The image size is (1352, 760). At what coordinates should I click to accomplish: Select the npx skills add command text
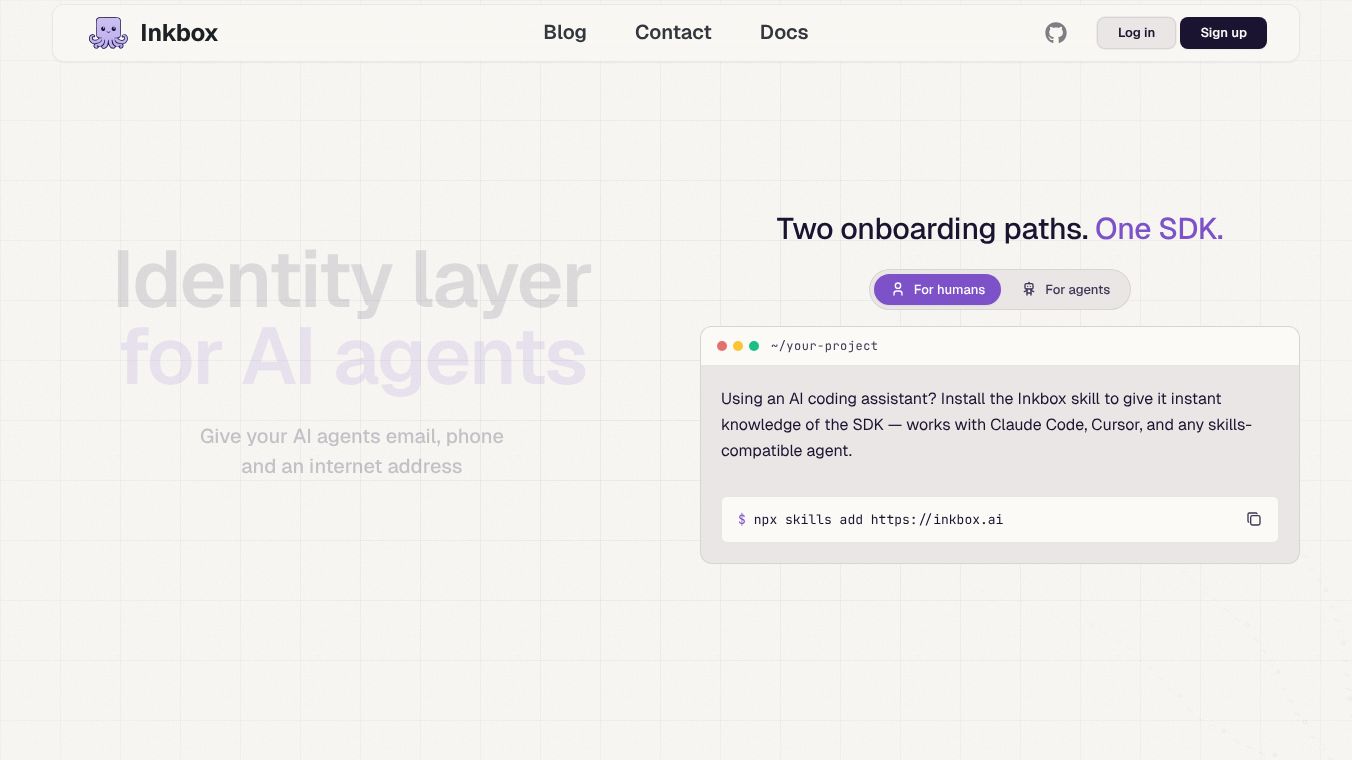click(878, 519)
